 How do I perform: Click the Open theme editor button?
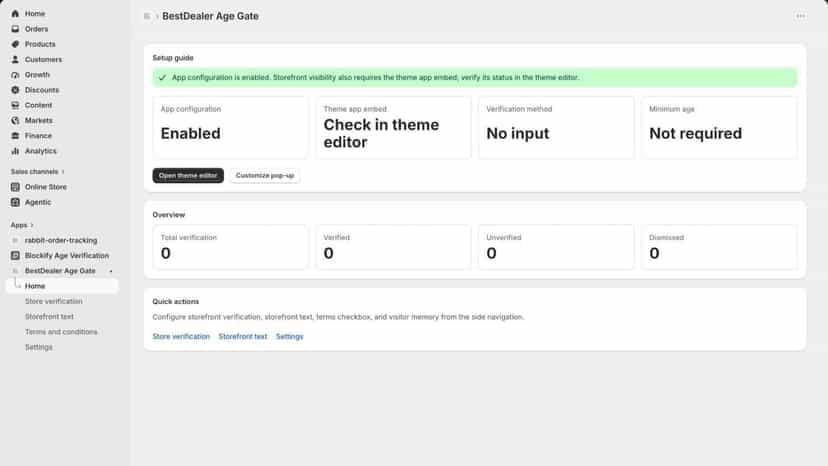coord(188,175)
